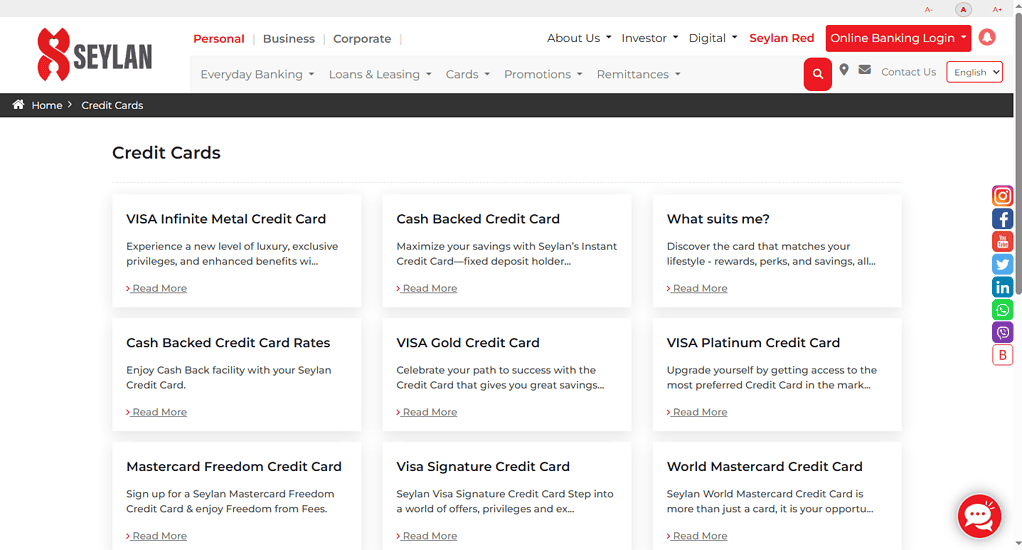Image resolution: width=1022 pixels, height=550 pixels.
Task: Switch to the Business tab
Action: tap(289, 38)
